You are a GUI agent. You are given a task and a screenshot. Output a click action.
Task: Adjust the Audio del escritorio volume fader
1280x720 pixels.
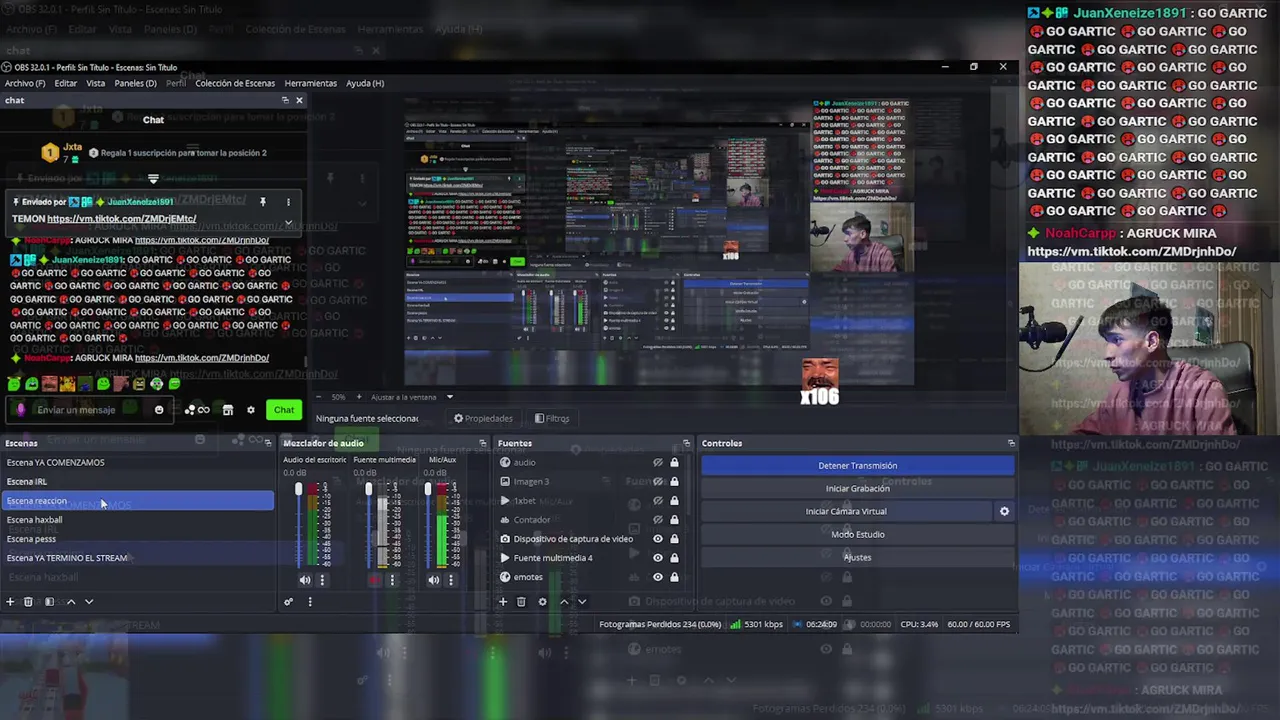pyautogui.click(x=298, y=489)
